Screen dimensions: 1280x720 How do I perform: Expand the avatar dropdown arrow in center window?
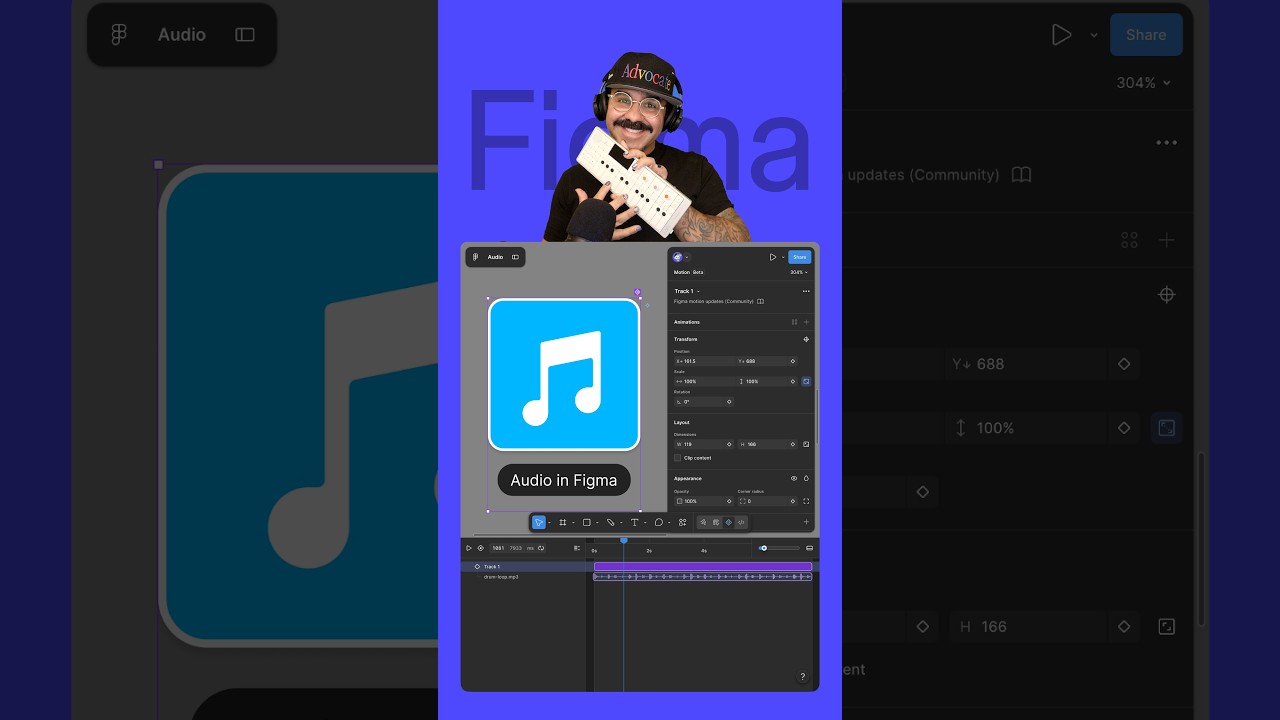(687, 257)
